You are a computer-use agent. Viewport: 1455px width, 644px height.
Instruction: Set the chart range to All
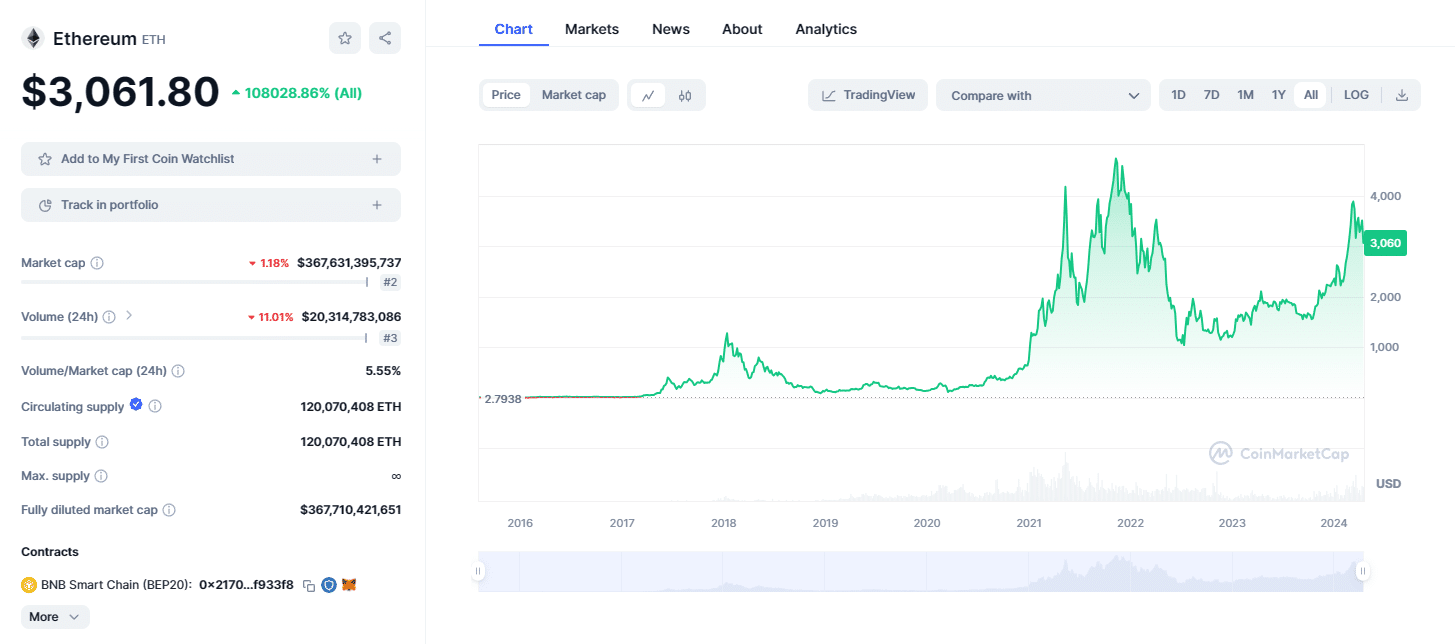point(1311,95)
